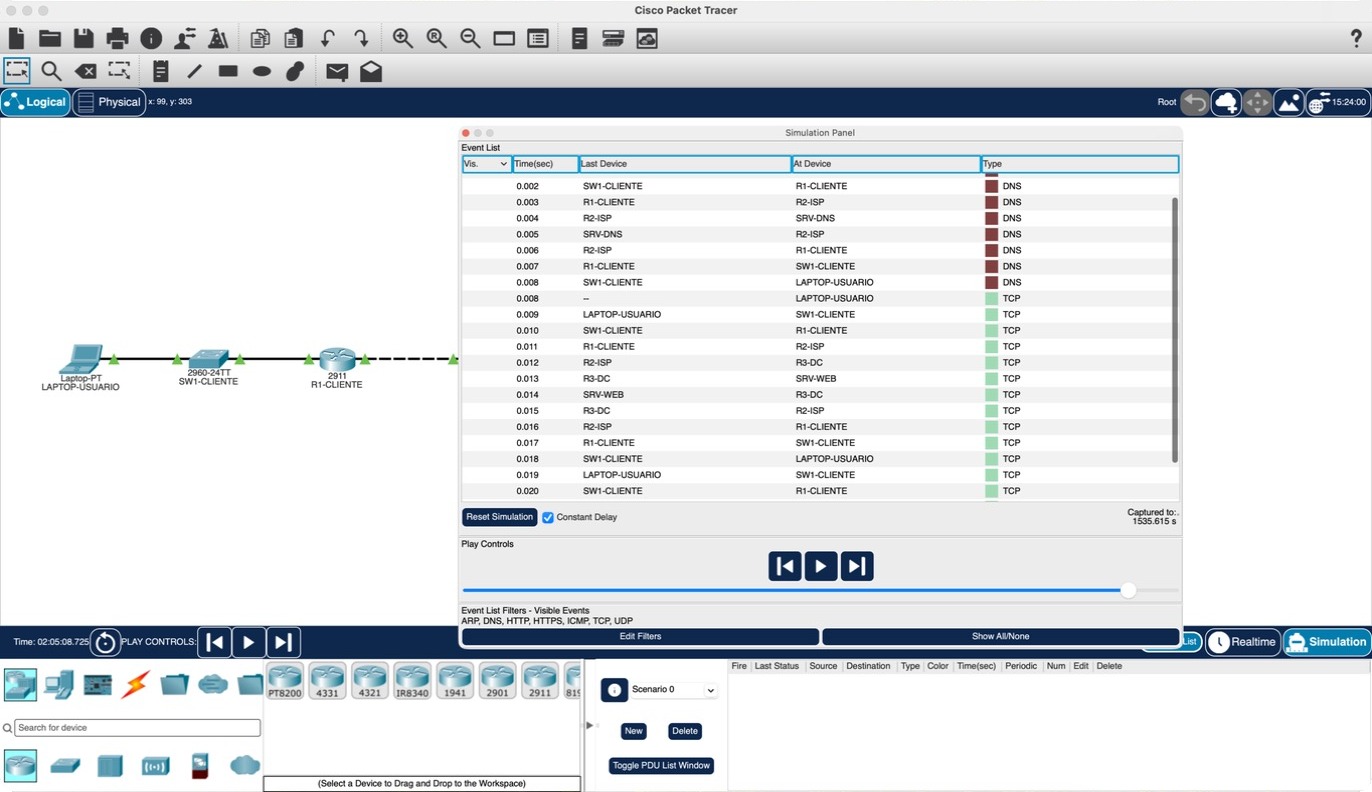
Task: Pick the Inspect magnifier tool
Action: (51, 71)
